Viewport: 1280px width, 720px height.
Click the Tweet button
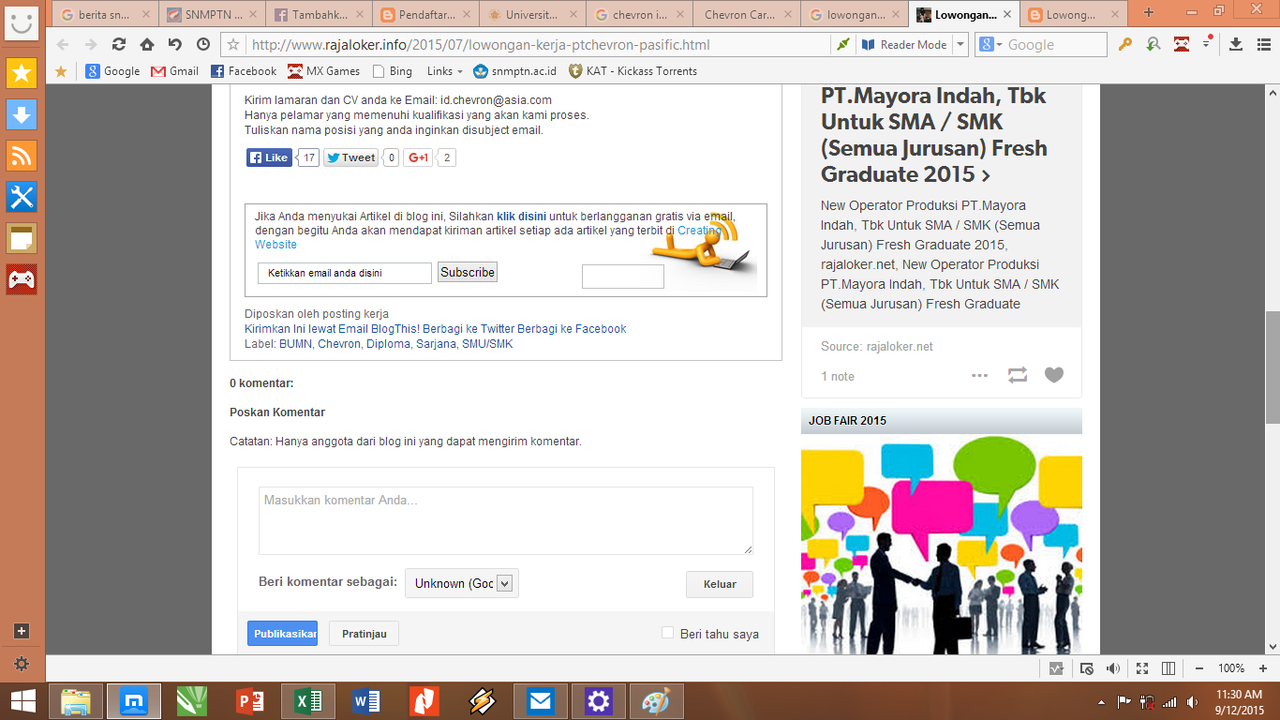tap(350, 157)
